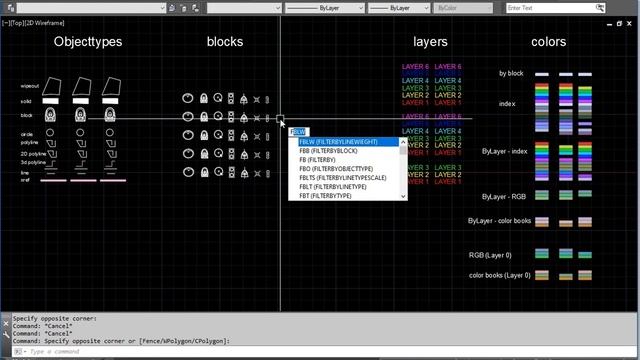Open command line customize wrench icon
This screenshot has width=640, height=360.
(6, 335)
